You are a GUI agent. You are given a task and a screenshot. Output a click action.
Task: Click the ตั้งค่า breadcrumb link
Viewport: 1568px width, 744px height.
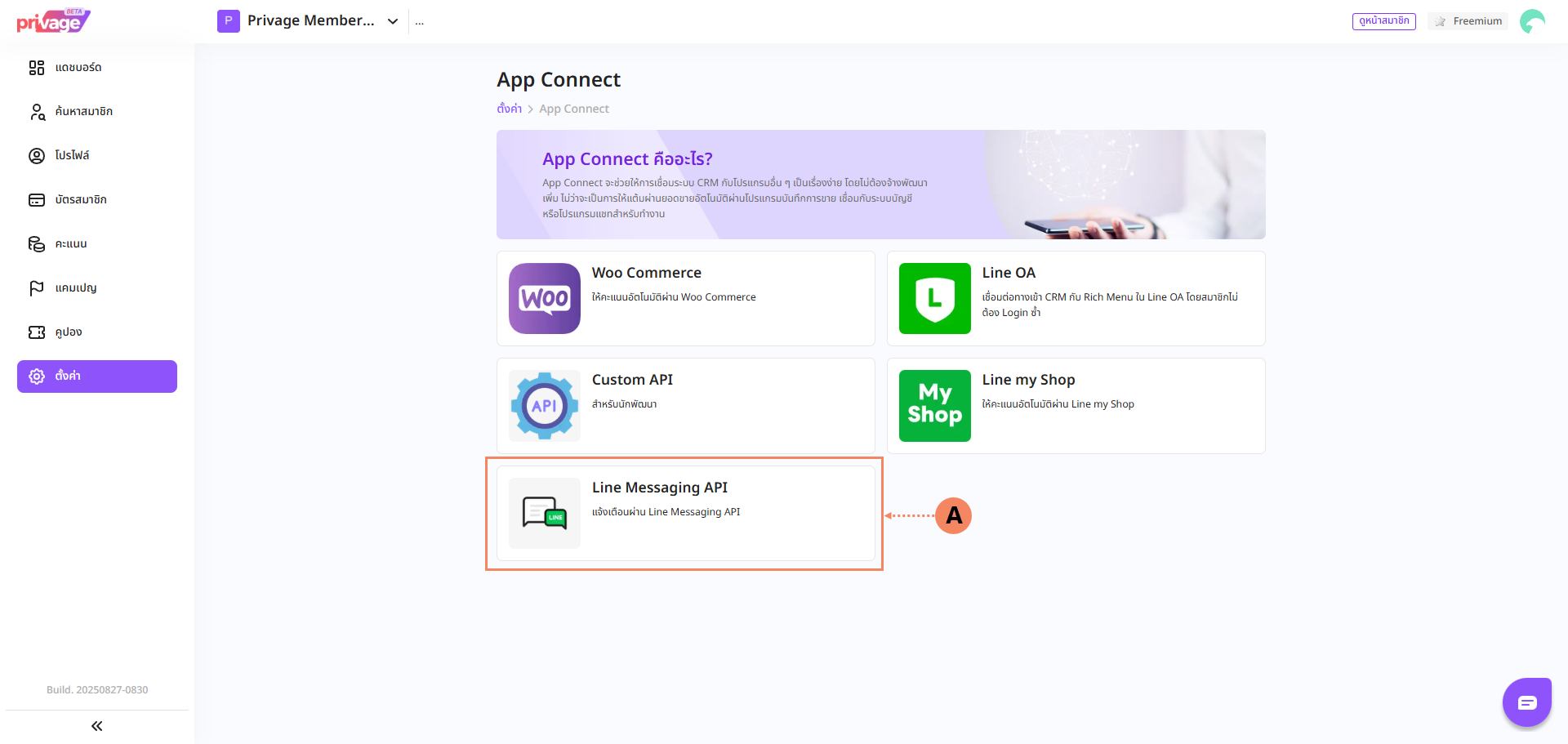pyautogui.click(x=509, y=109)
